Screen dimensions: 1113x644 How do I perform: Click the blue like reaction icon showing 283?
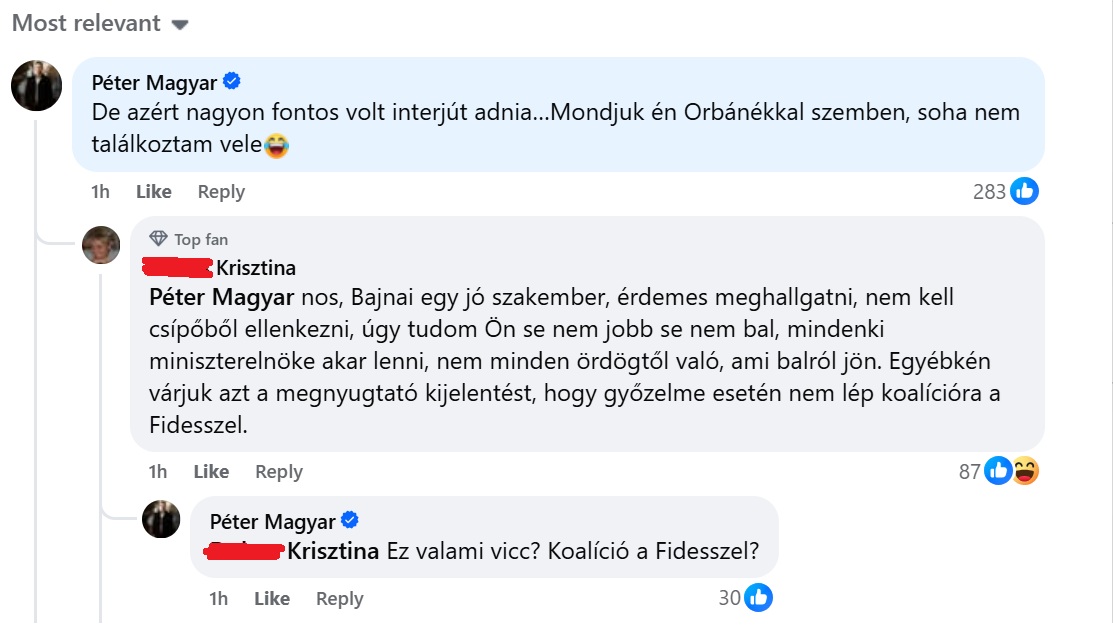tap(1024, 191)
